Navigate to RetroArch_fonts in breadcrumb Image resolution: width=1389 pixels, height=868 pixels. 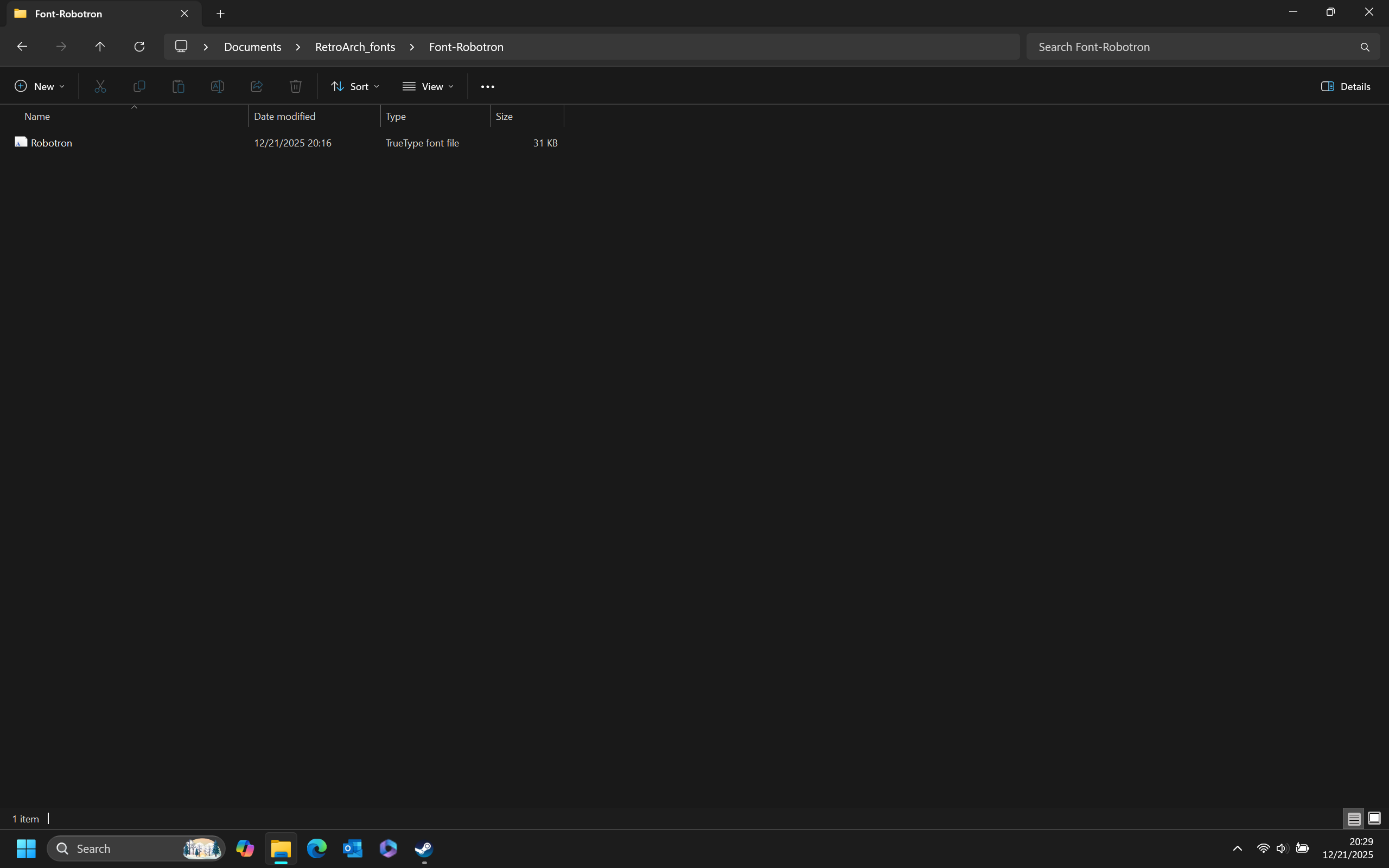[x=355, y=47]
